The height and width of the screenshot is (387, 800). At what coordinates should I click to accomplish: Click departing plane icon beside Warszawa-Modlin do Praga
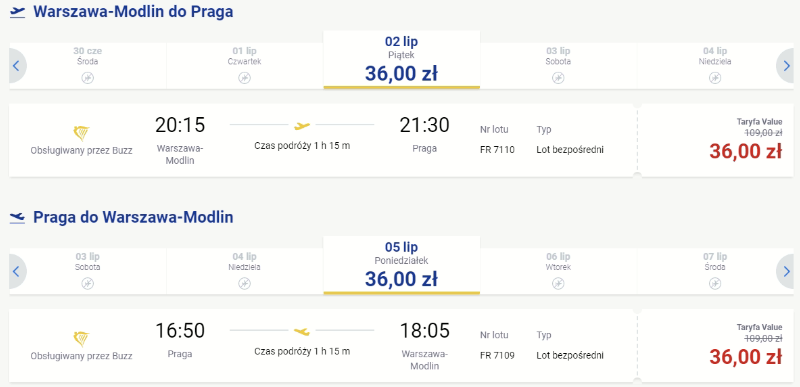pos(17,12)
